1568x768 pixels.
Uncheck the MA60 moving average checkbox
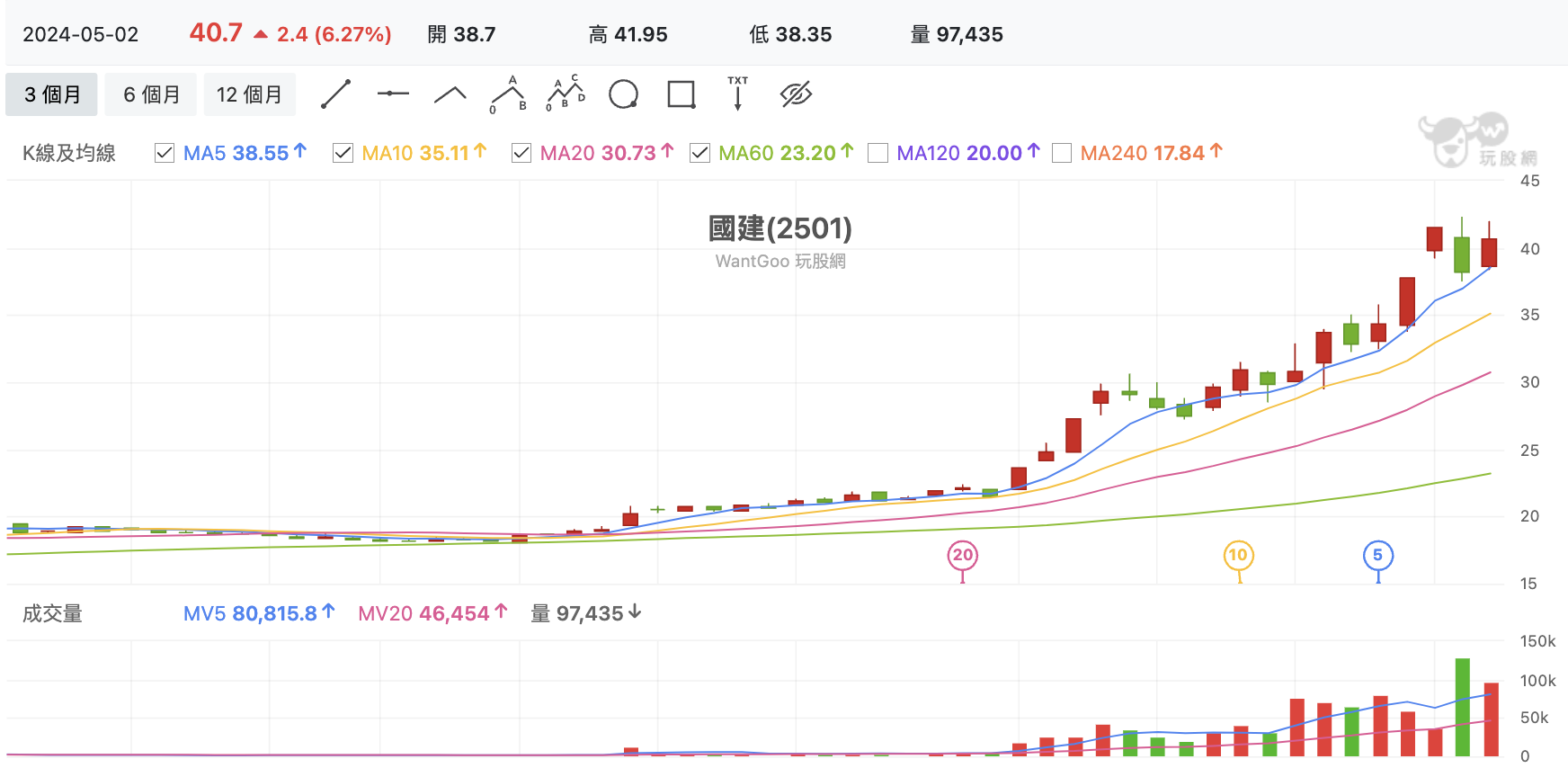[x=699, y=153]
